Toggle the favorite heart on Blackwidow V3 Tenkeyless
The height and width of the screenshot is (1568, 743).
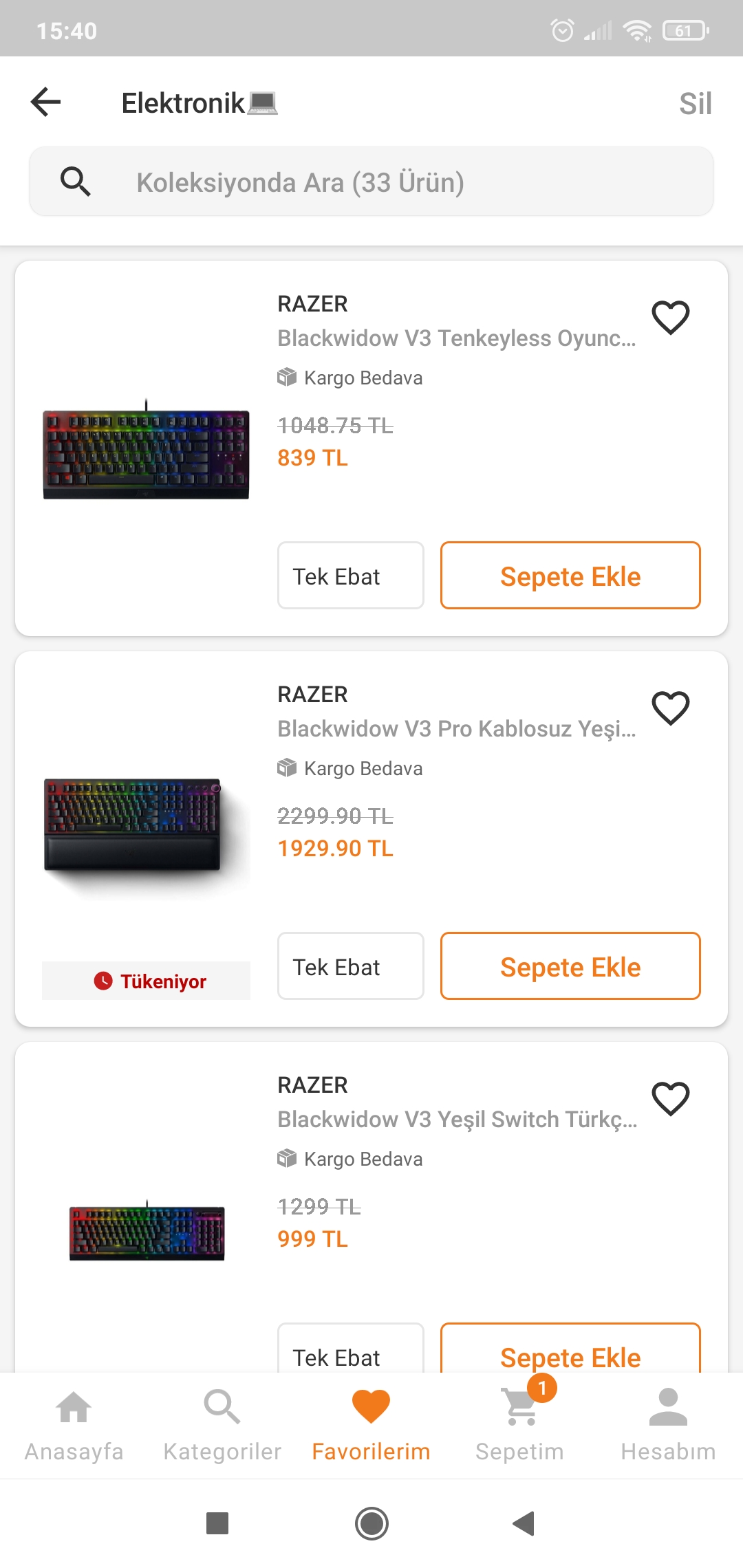point(670,317)
